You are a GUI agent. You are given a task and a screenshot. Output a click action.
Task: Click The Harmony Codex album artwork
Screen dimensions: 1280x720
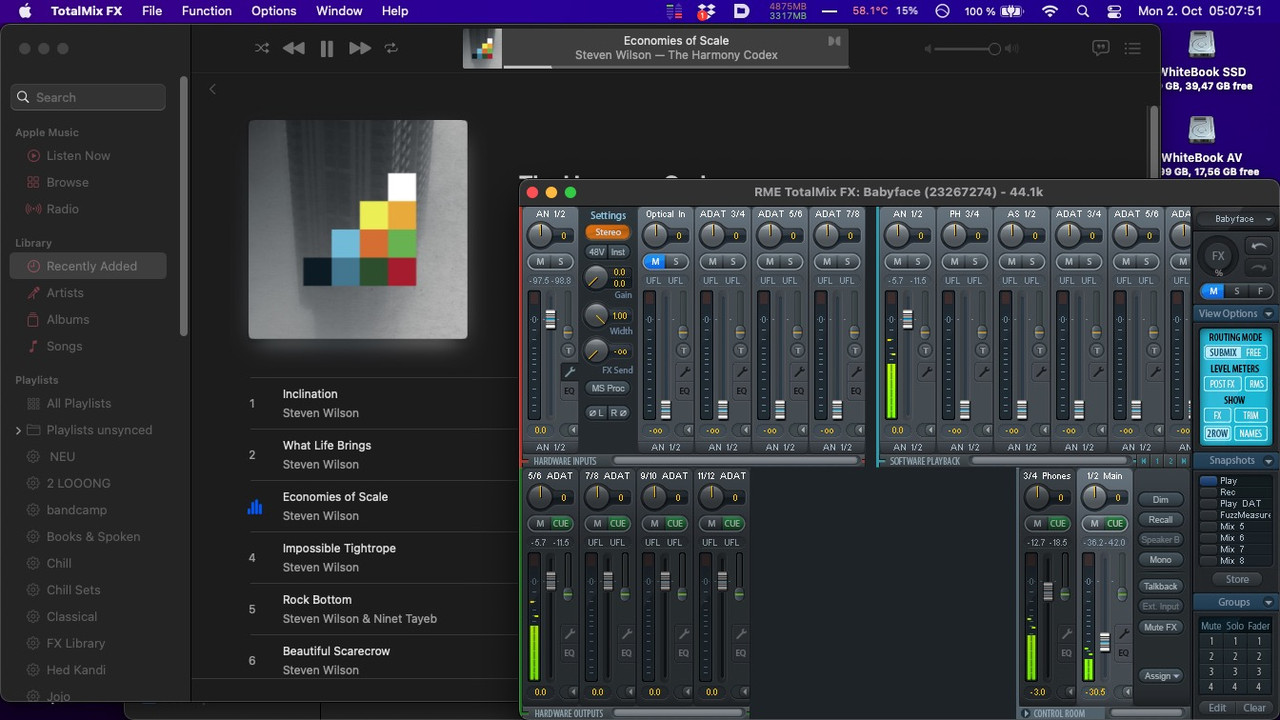[358, 229]
